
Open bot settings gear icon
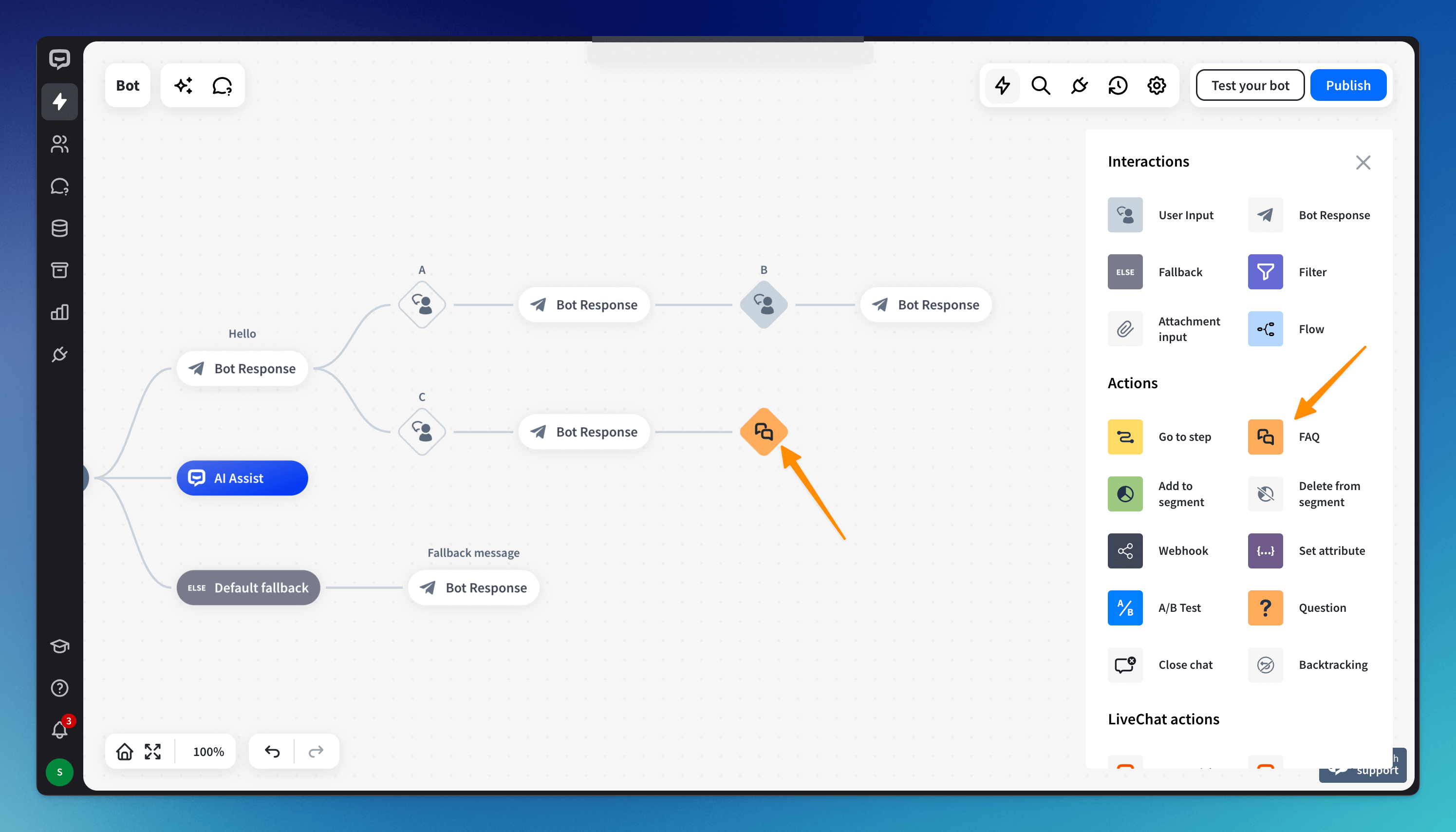(1156, 86)
